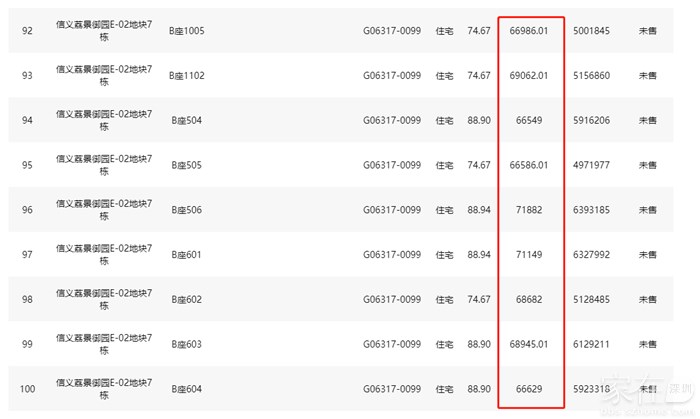
Task: Select the B座603 unit cell
Action: (x=186, y=344)
